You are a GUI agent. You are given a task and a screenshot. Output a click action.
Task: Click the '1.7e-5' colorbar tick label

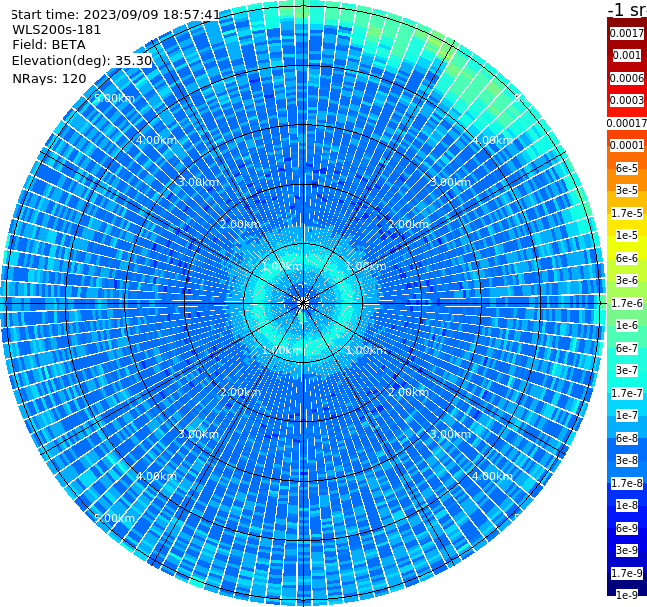627,213
